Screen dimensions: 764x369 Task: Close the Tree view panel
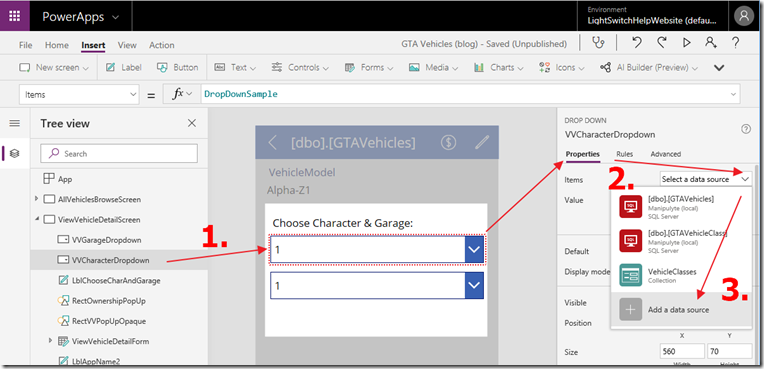192,123
